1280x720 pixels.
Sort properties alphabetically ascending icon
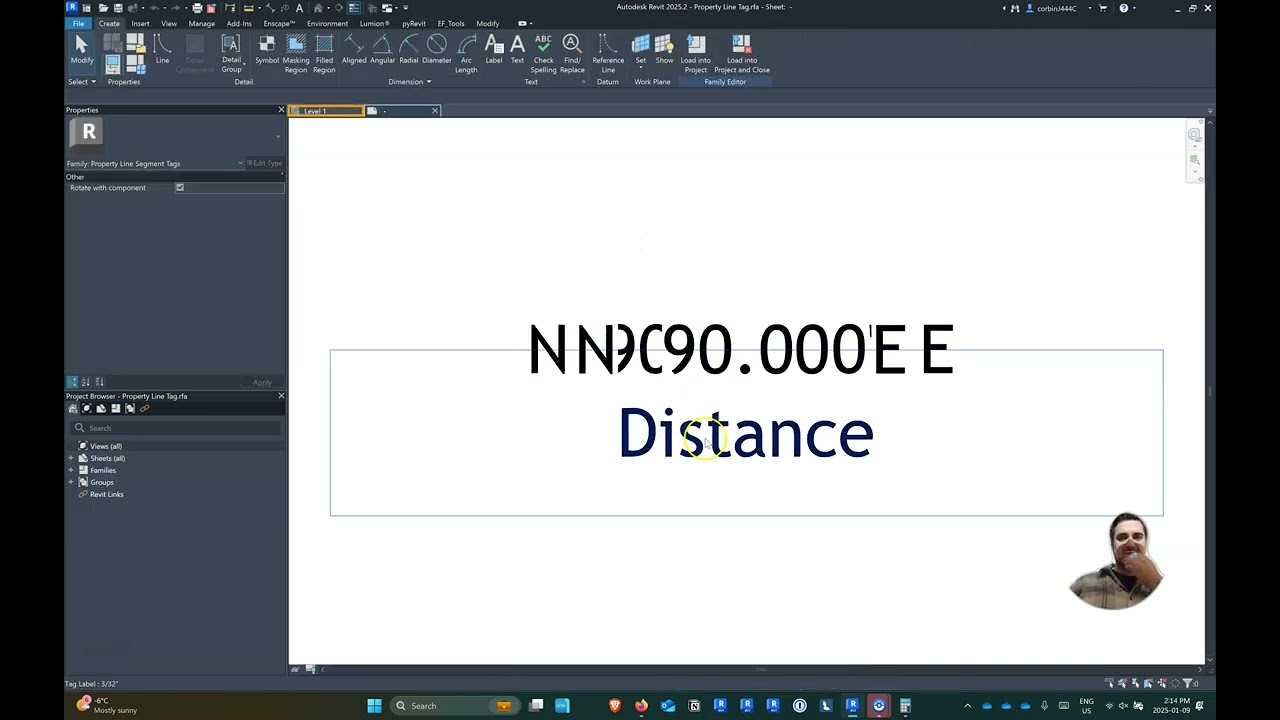(x=85, y=382)
